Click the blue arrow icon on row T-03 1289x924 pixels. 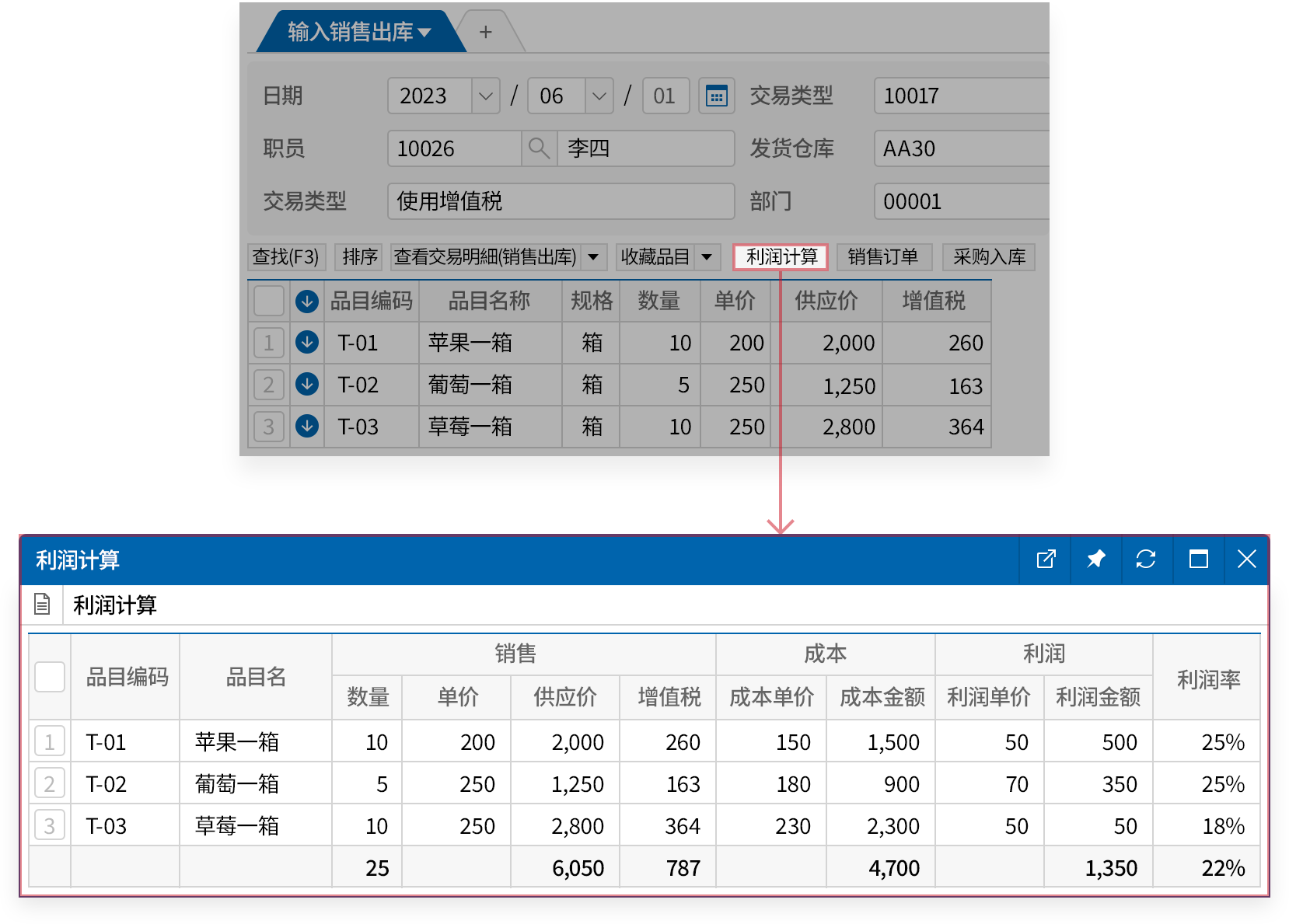pos(306,426)
